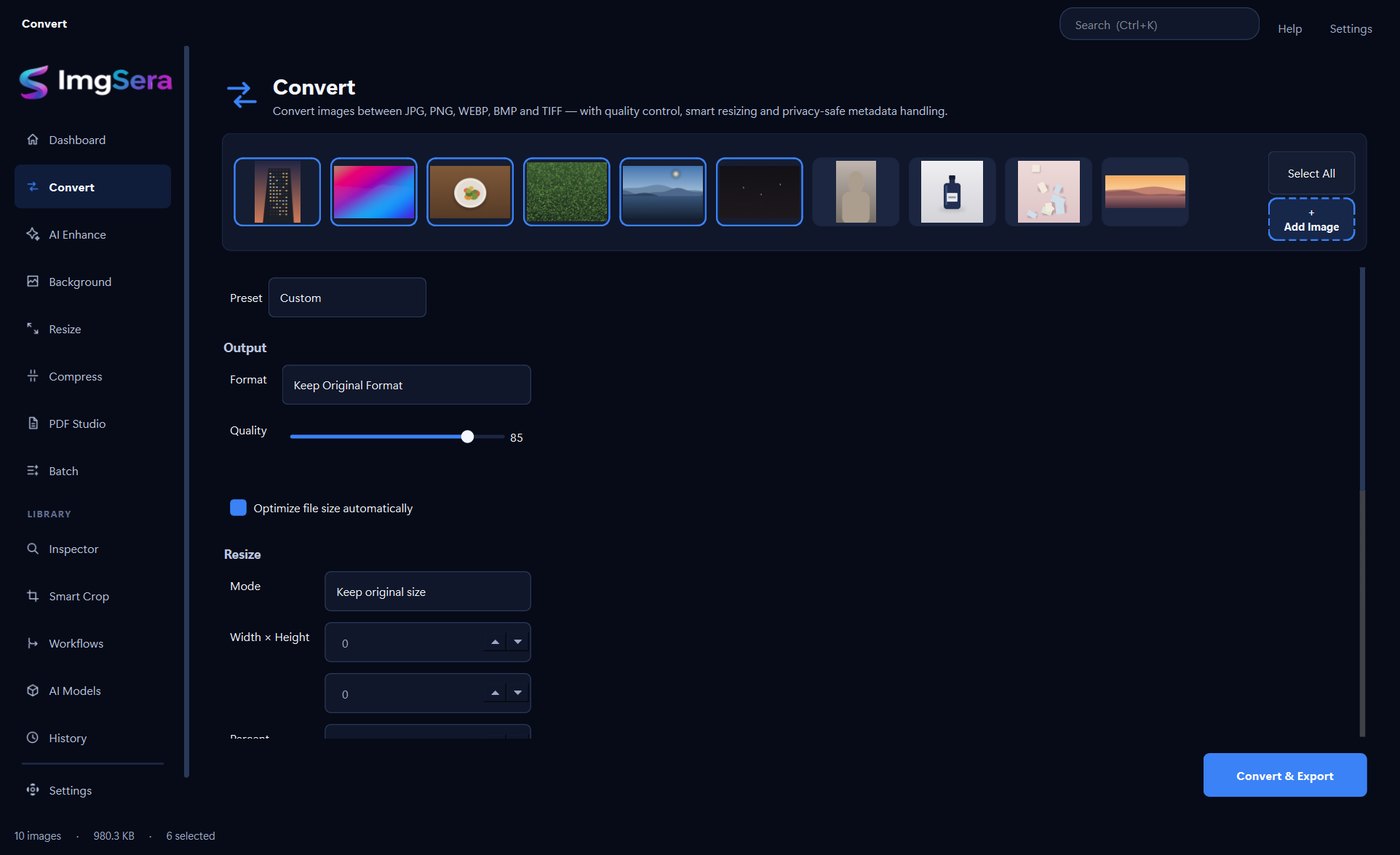
Task: Click the Smart Crop icon
Action: pyautogui.click(x=33, y=596)
